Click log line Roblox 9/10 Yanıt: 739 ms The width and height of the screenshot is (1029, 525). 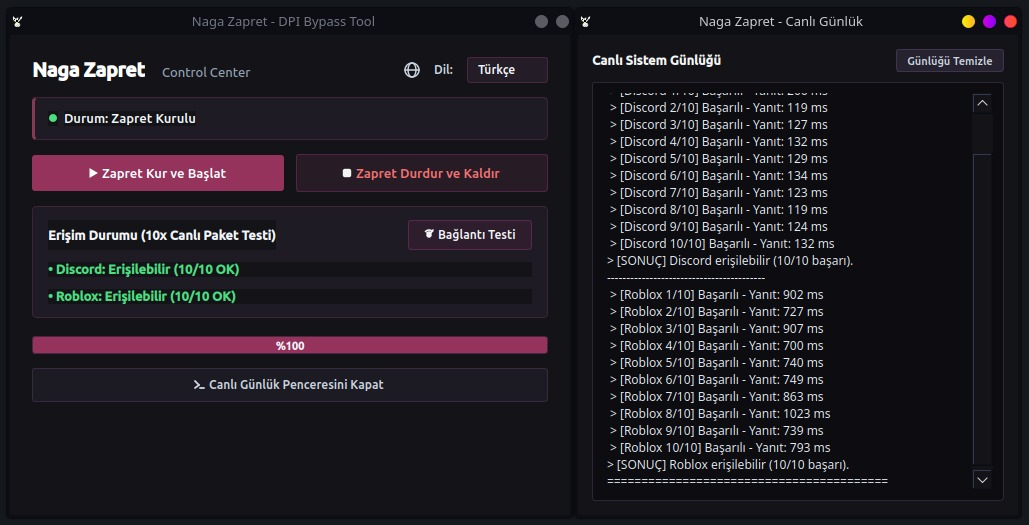pos(717,432)
